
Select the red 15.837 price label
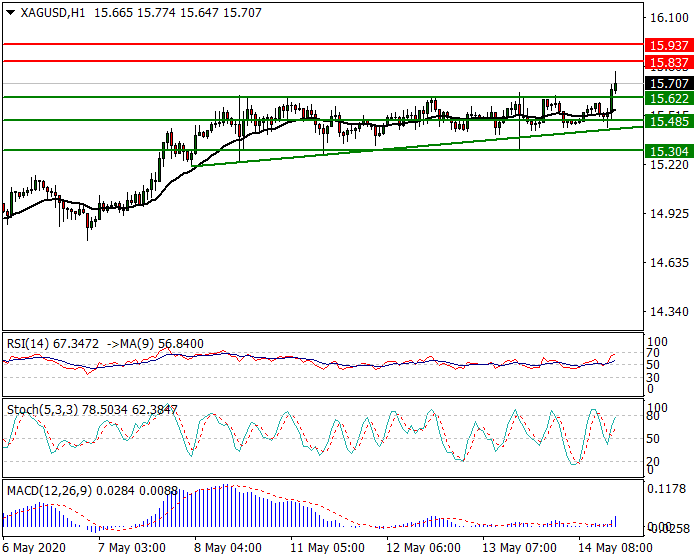tap(669, 62)
